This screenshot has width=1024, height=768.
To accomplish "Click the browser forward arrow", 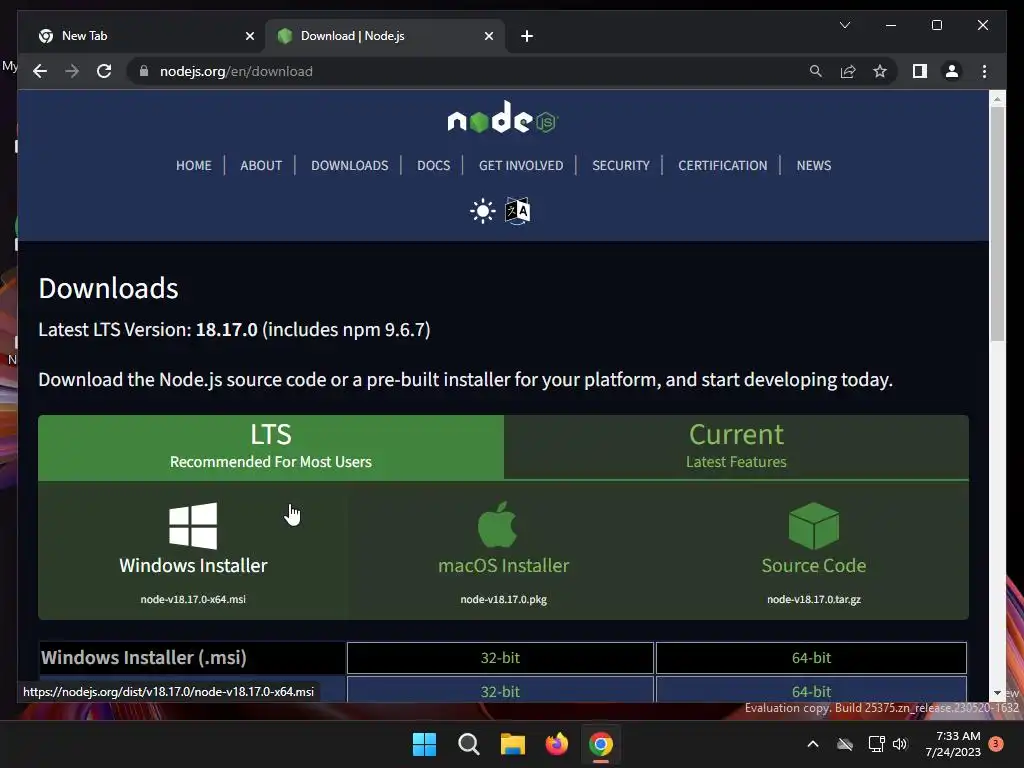I will click(x=72, y=71).
